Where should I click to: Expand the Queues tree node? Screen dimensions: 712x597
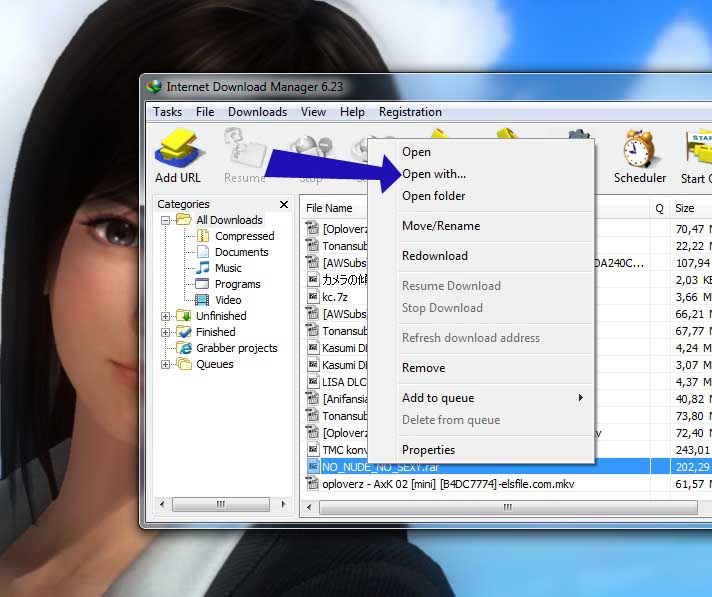pos(166,365)
